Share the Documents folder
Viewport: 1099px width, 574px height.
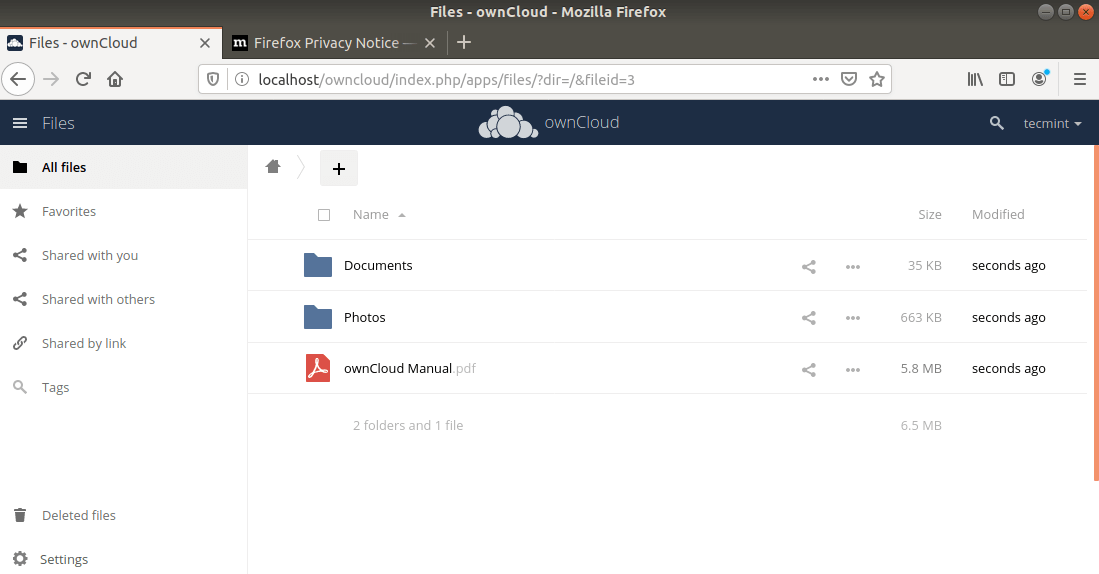click(x=809, y=266)
